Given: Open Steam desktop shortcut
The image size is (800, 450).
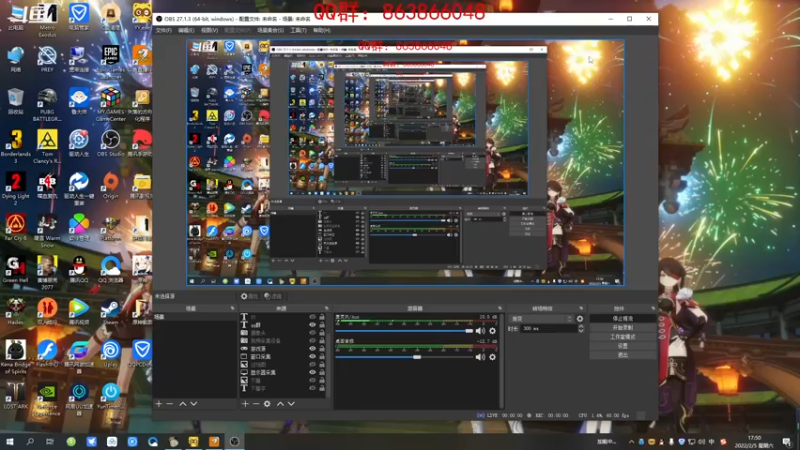Looking at the screenshot, I should [110, 312].
